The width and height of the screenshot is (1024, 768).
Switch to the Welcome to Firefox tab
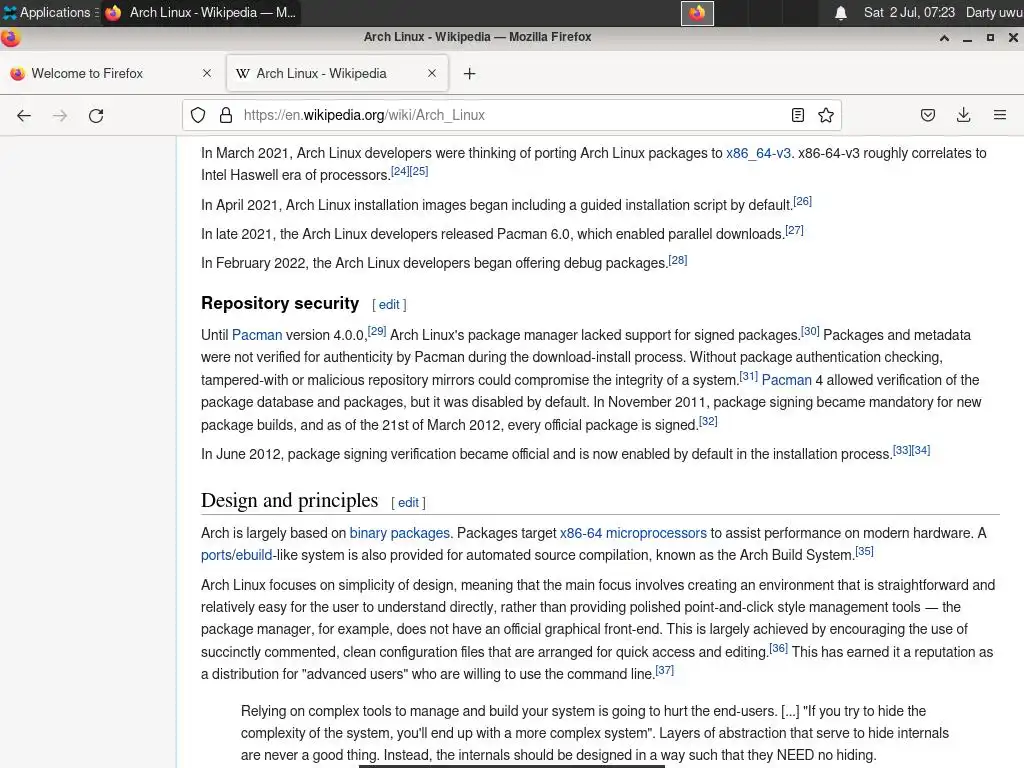111,73
